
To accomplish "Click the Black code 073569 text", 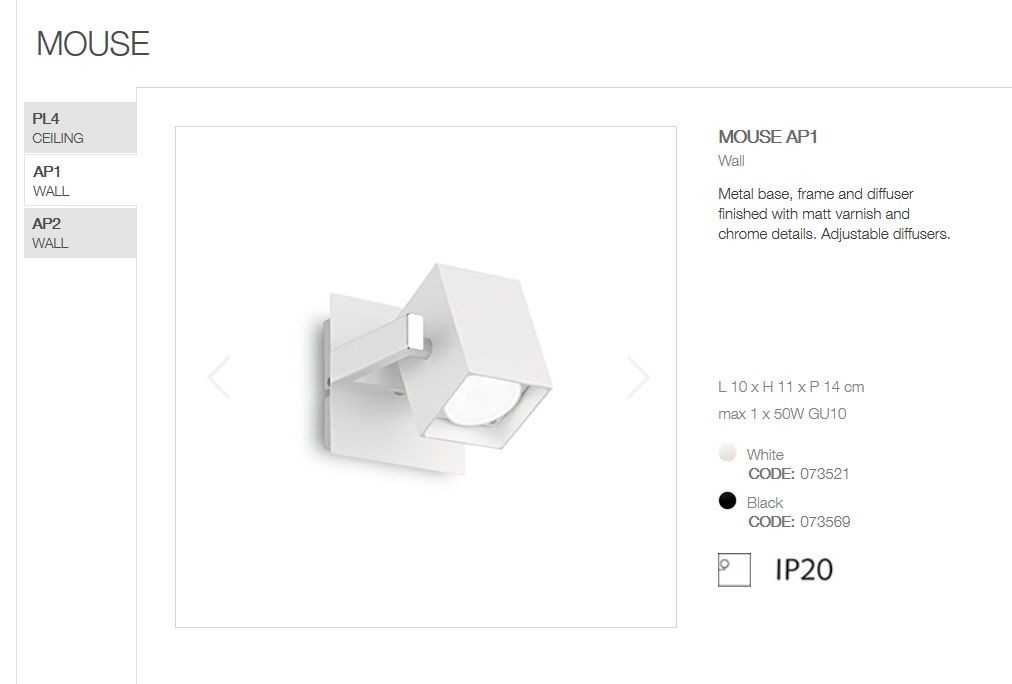I will [799, 521].
